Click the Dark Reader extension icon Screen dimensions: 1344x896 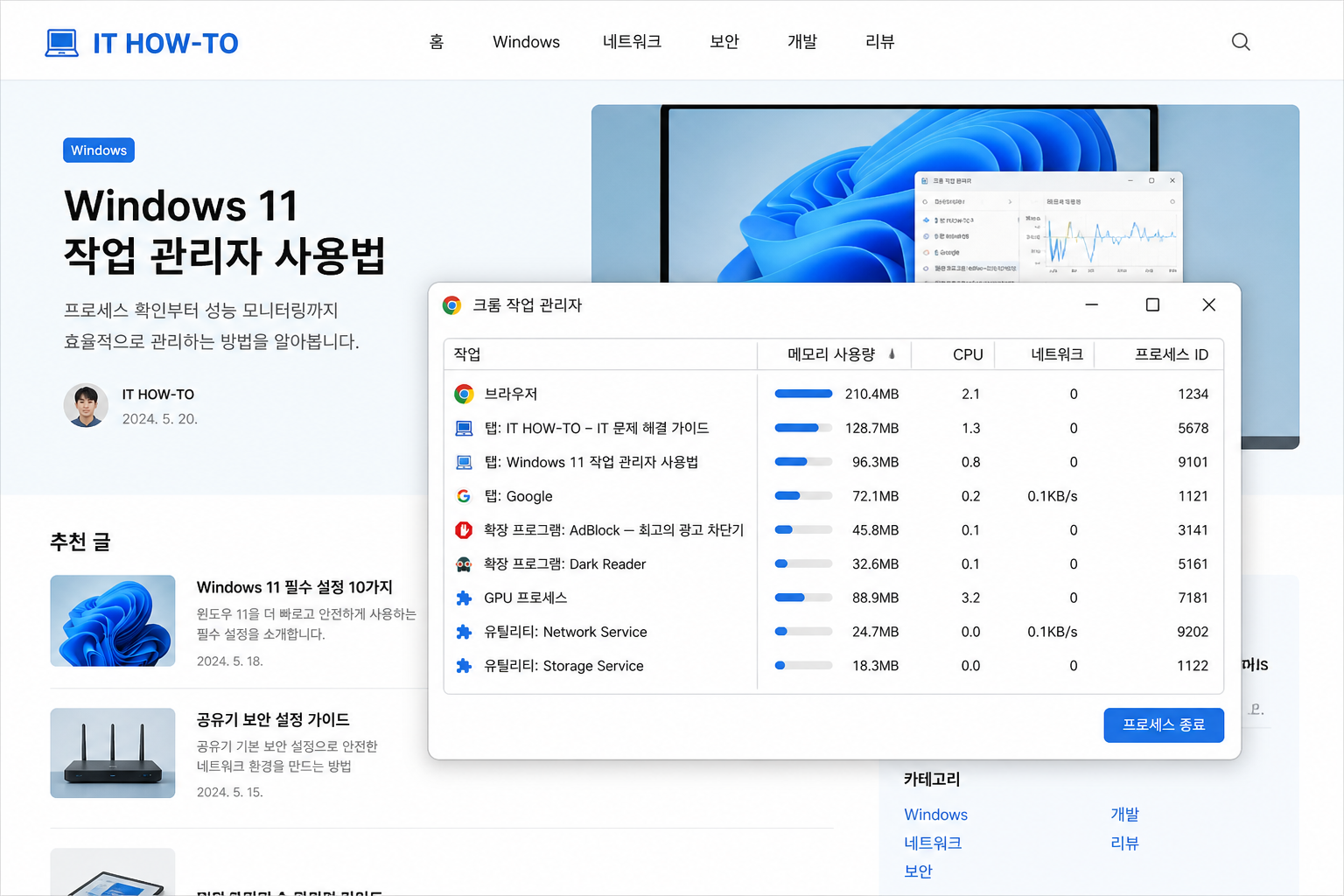[464, 564]
